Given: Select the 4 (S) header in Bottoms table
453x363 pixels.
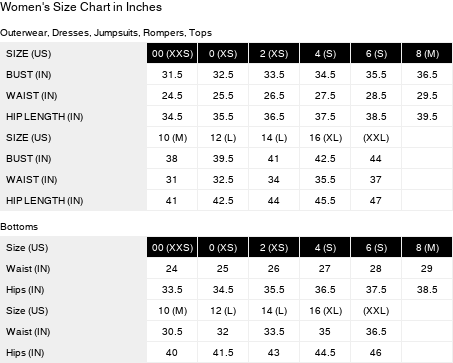Looking at the screenshot, I should coord(325,247).
